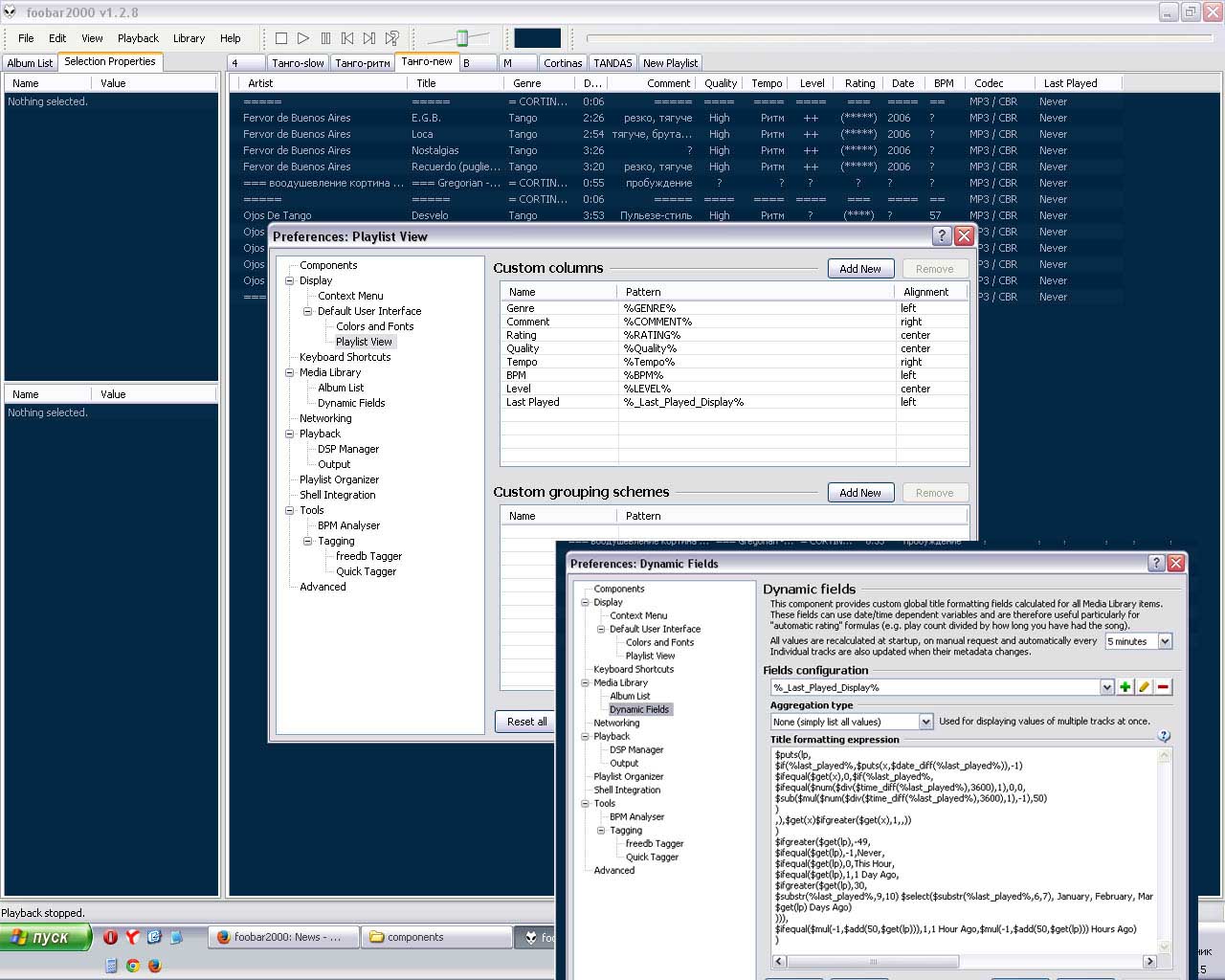Edit the field using pencil icon
Image resolution: width=1225 pixels, height=980 pixels.
pos(1145,687)
